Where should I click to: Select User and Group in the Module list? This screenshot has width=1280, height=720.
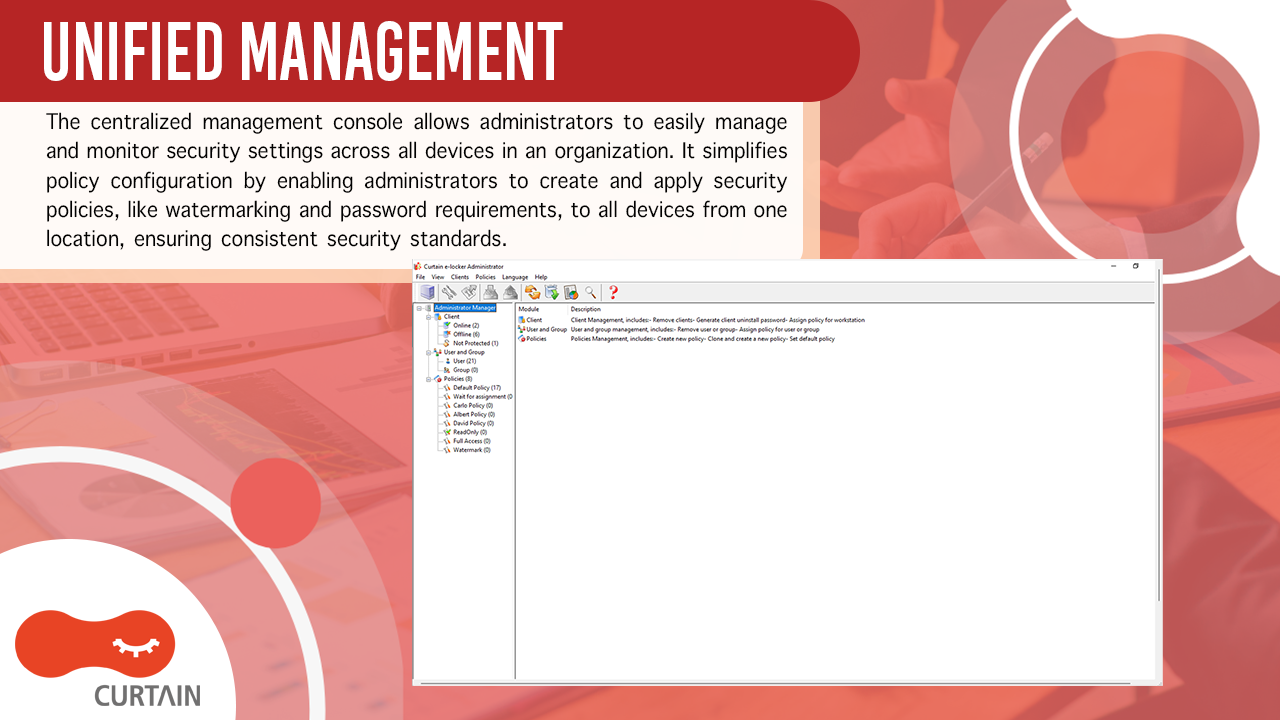546,329
